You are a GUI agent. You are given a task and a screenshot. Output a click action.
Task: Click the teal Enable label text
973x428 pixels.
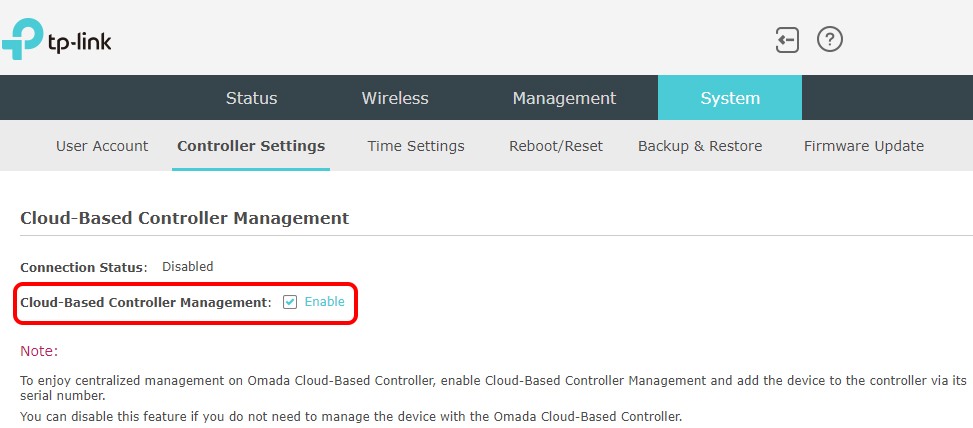click(x=325, y=301)
